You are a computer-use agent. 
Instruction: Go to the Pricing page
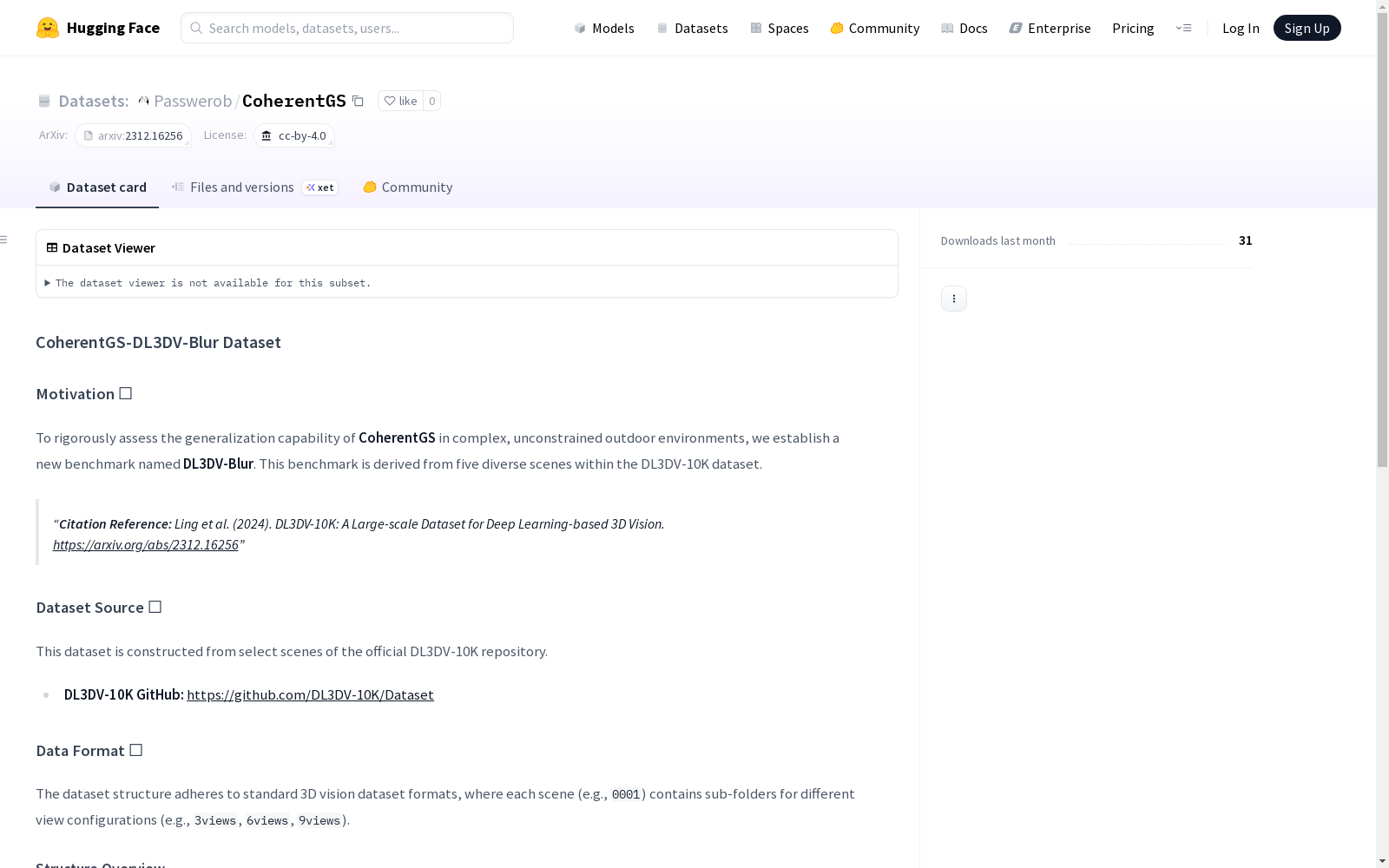tap(1133, 28)
